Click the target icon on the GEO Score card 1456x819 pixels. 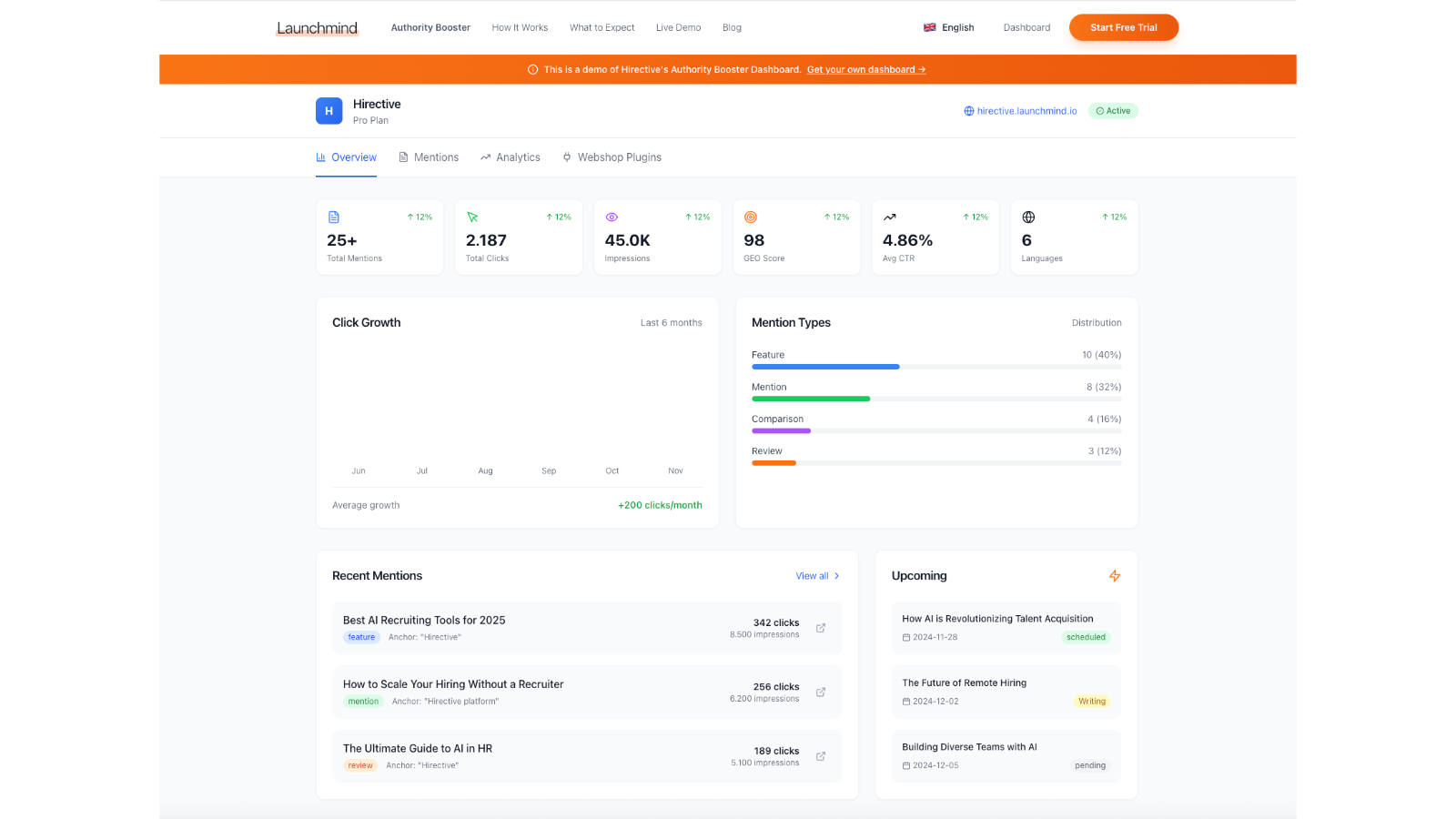click(751, 217)
